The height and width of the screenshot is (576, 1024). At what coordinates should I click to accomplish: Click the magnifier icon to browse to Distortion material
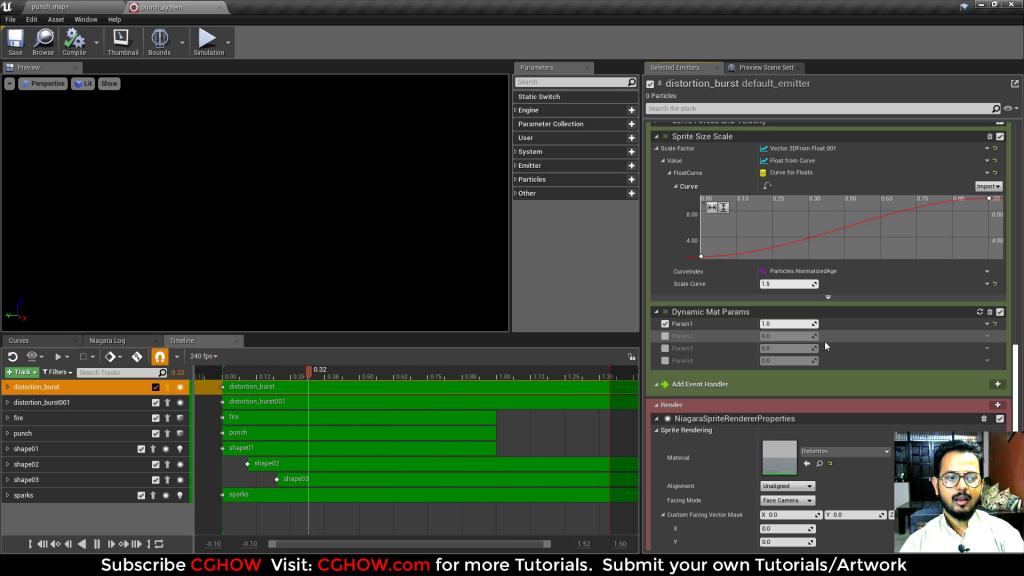[x=818, y=464]
